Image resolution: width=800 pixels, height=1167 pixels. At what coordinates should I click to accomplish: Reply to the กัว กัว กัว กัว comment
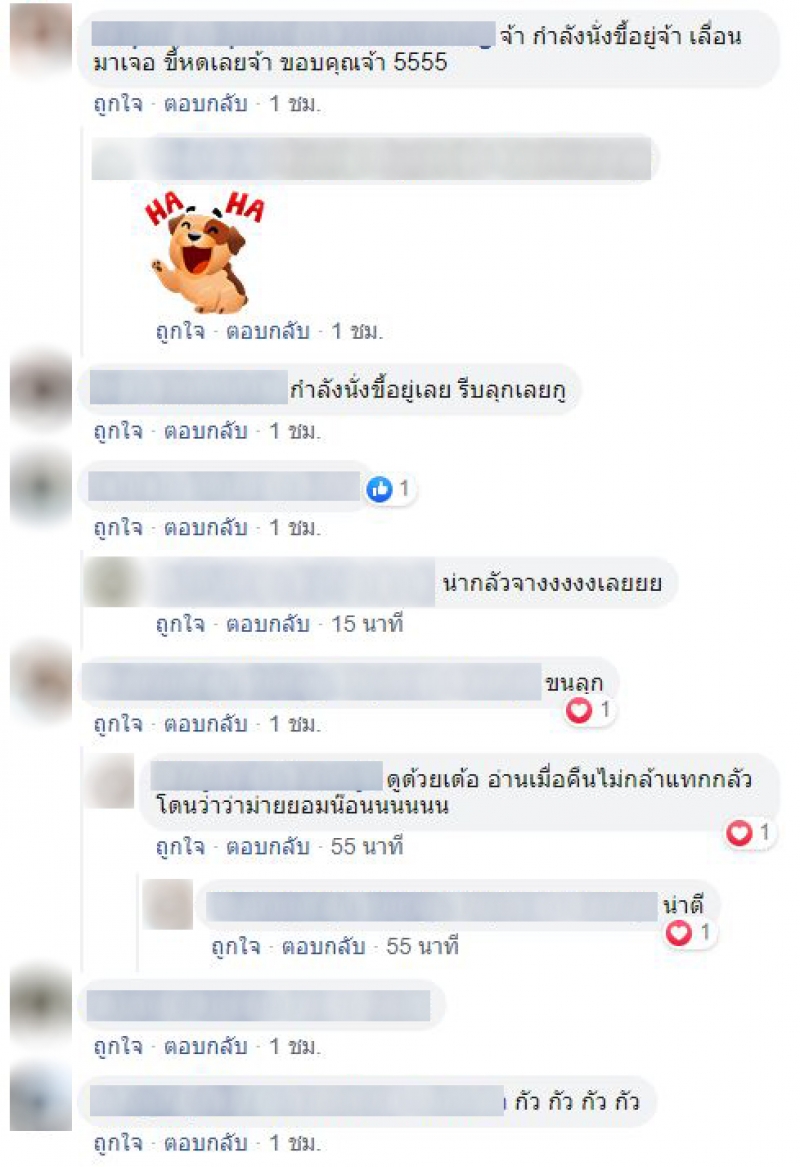(205, 1142)
